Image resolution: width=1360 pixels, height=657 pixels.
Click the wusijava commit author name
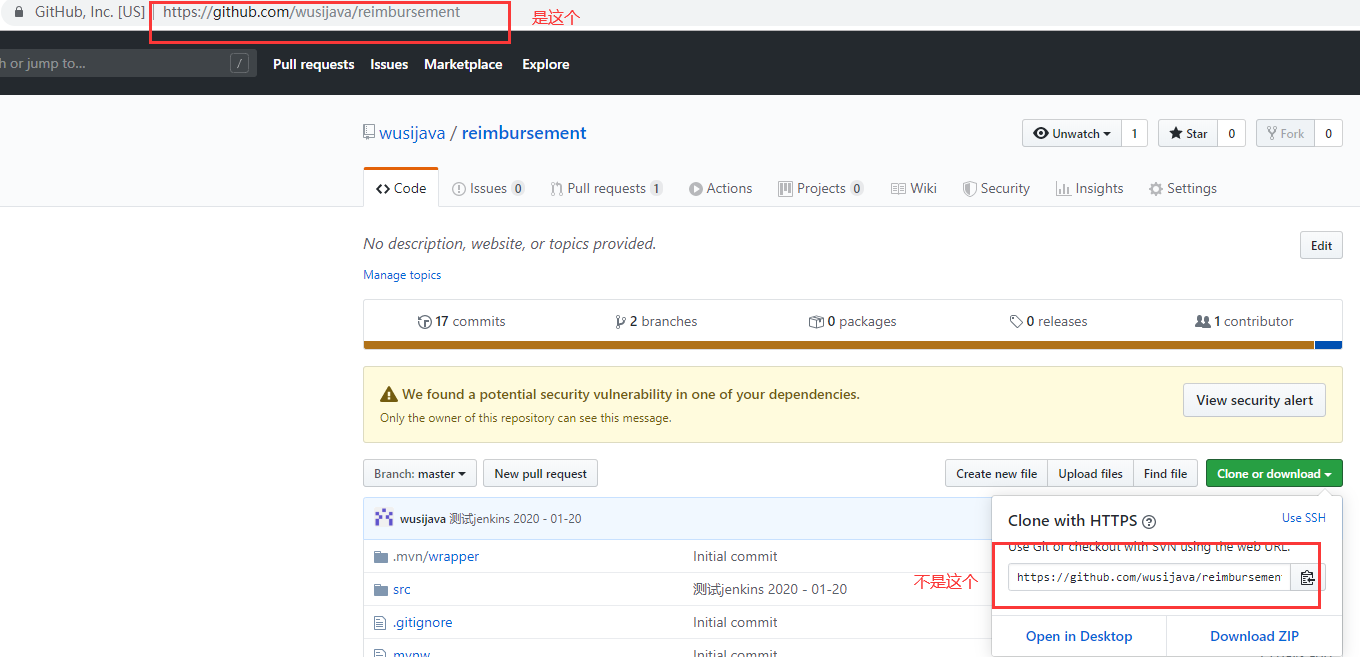[423, 518]
